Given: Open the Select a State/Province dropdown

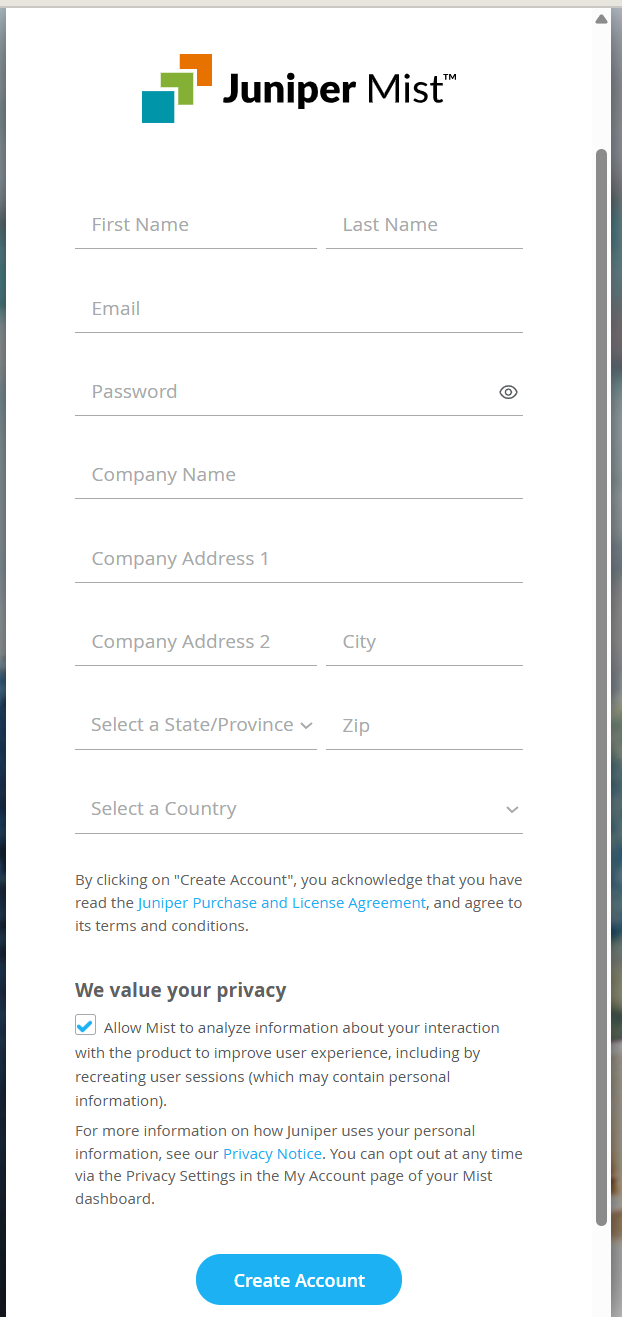Looking at the screenshot, I should pos(196,725).
